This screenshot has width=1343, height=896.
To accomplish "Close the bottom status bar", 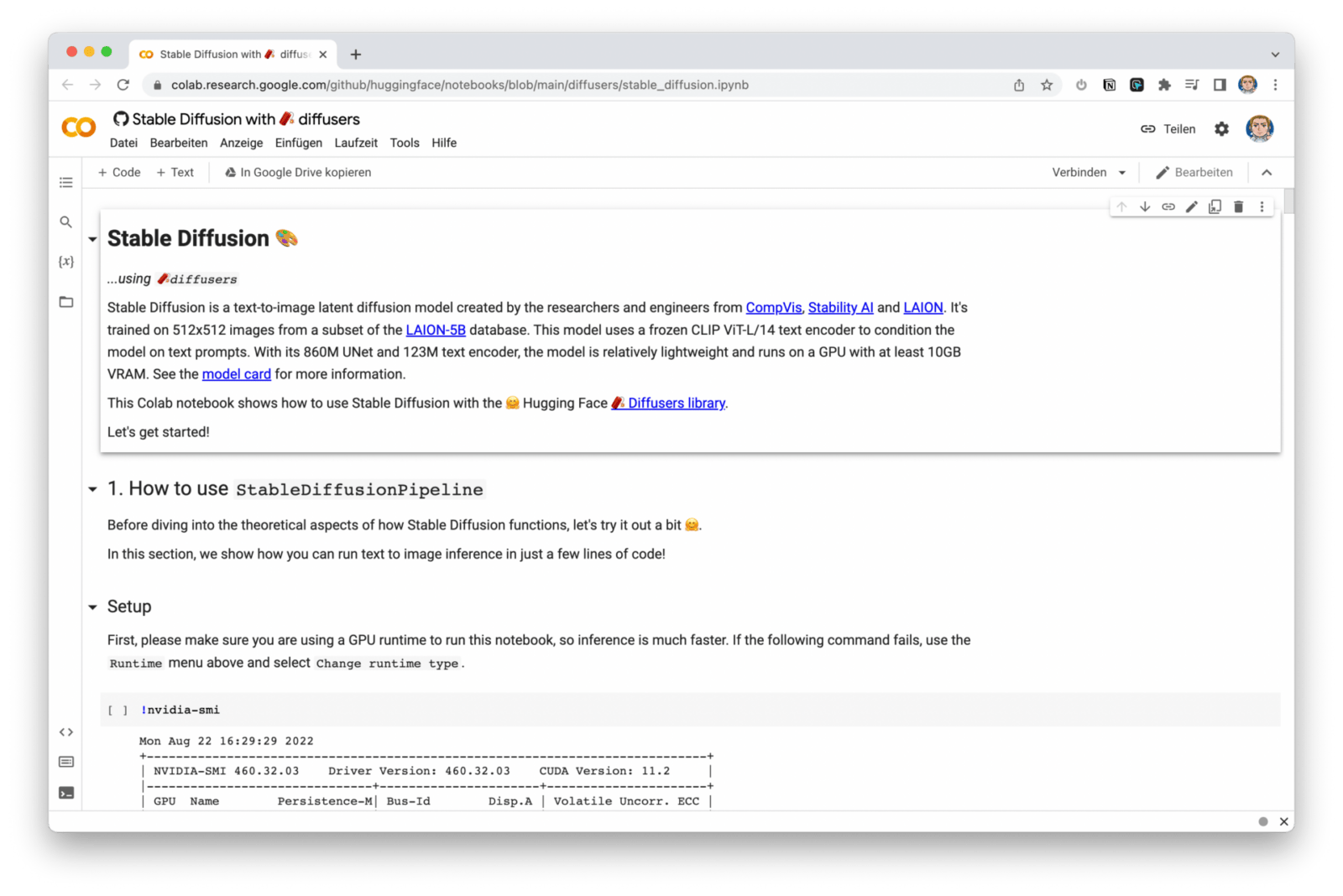I will 1283,822.
